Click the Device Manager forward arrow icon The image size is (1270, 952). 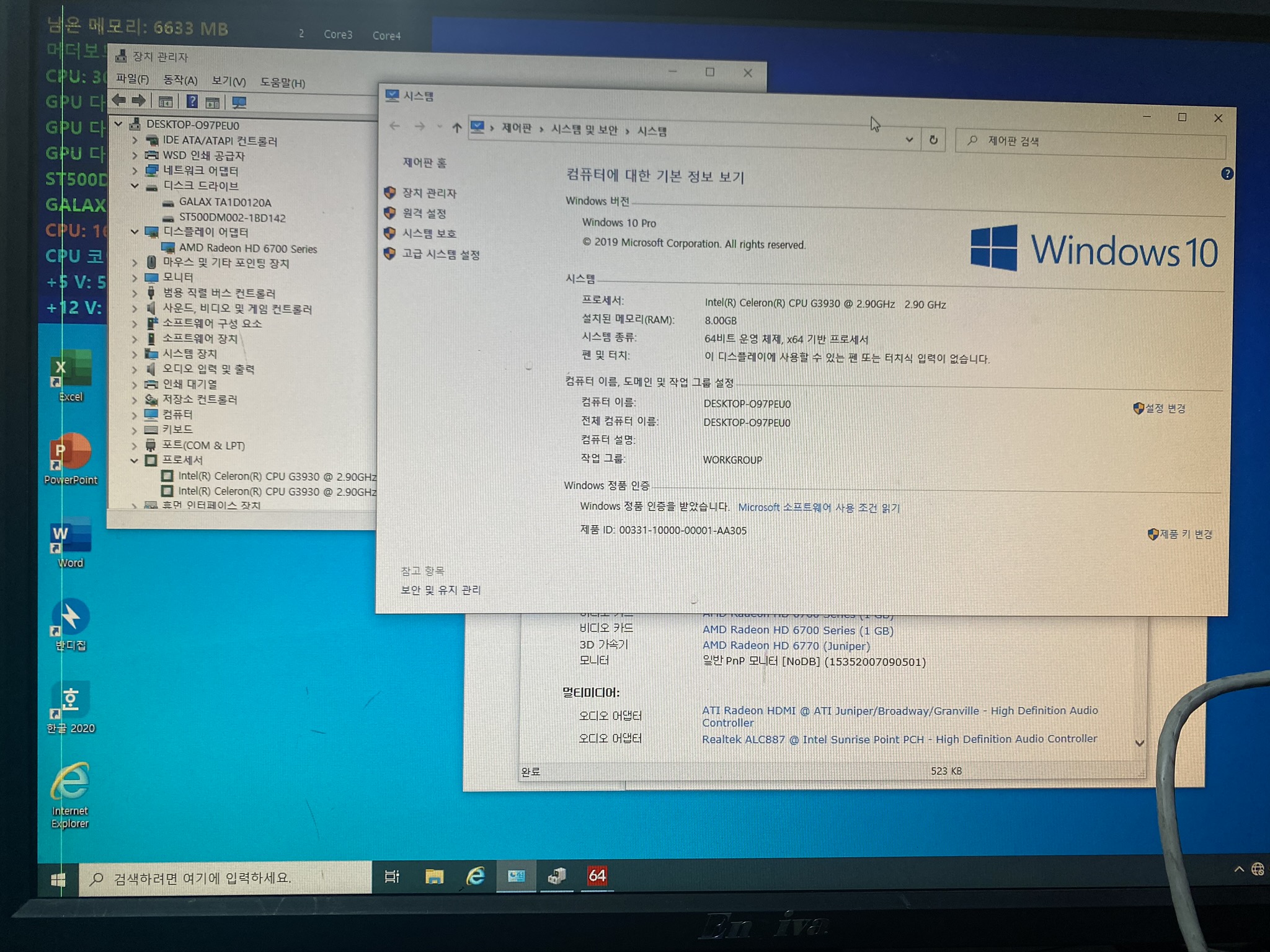pyautogui.click(x=140, y=100)
